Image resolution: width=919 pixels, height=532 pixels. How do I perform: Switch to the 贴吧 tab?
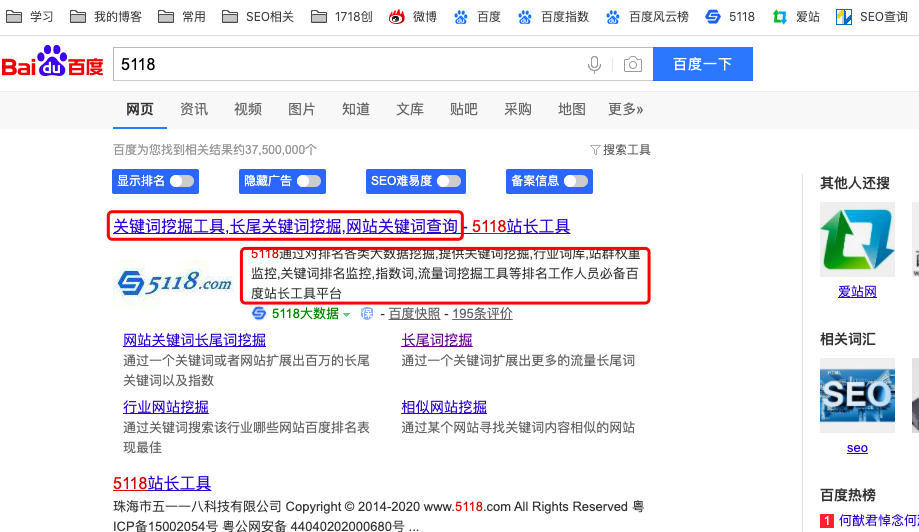click(x=464, y=109)
